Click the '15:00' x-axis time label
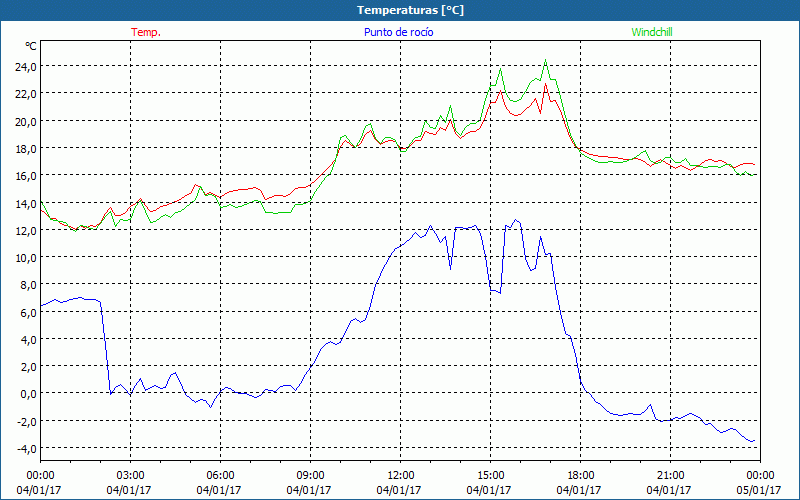The height and width of the screenshot is (500, 800). [x=490, y=476]
